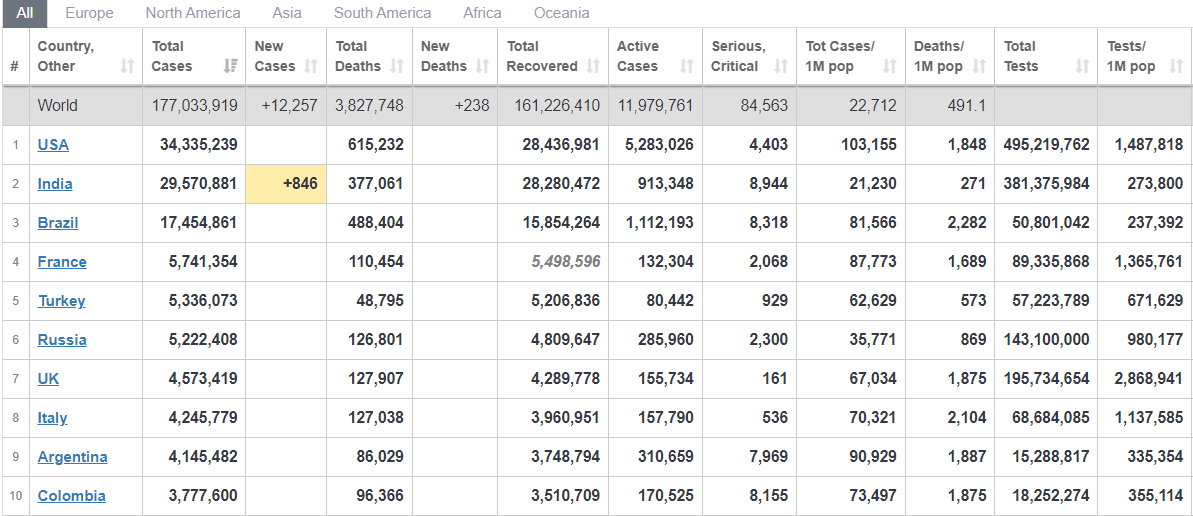The height and width of the screenshot is (516, 1193).
Task: Sort by Tot Cases/1M pop arrows
Action: pyautogui.click(x=889, y=67)
